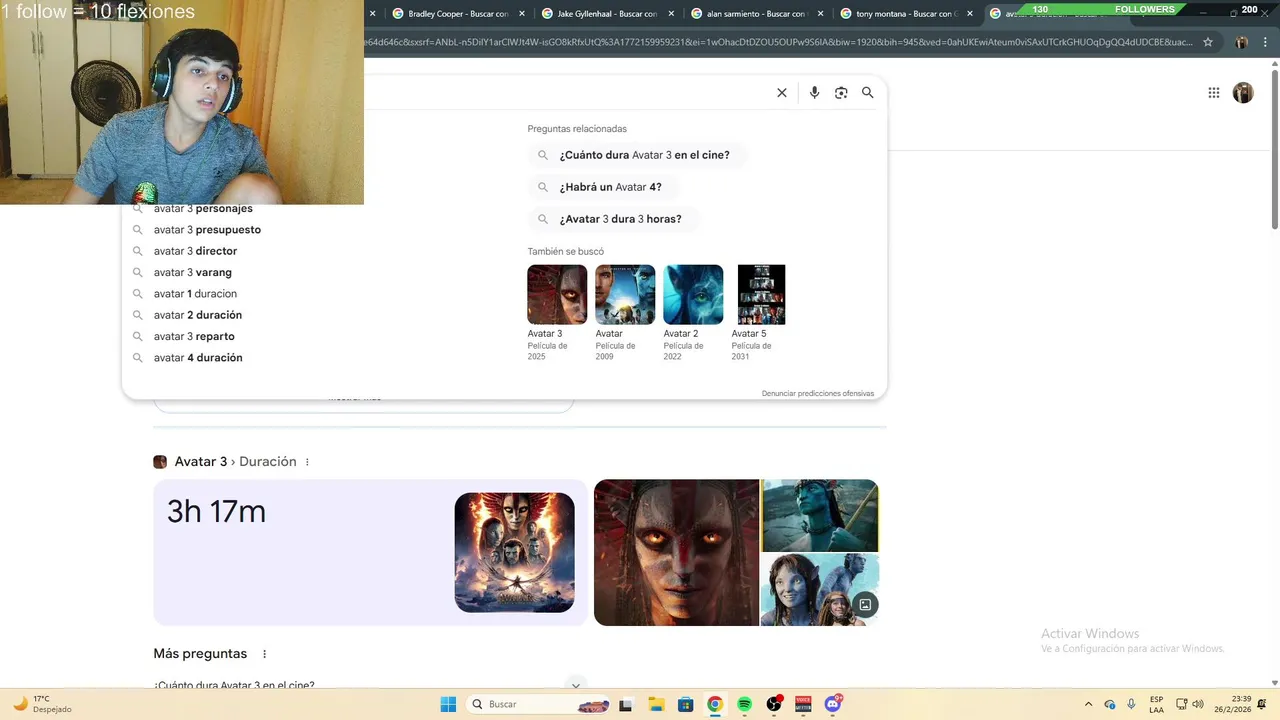1280x720 pixels.
Task: Click the '¿Habrá un Avatar 4?' chip
Action: point(603,187)
